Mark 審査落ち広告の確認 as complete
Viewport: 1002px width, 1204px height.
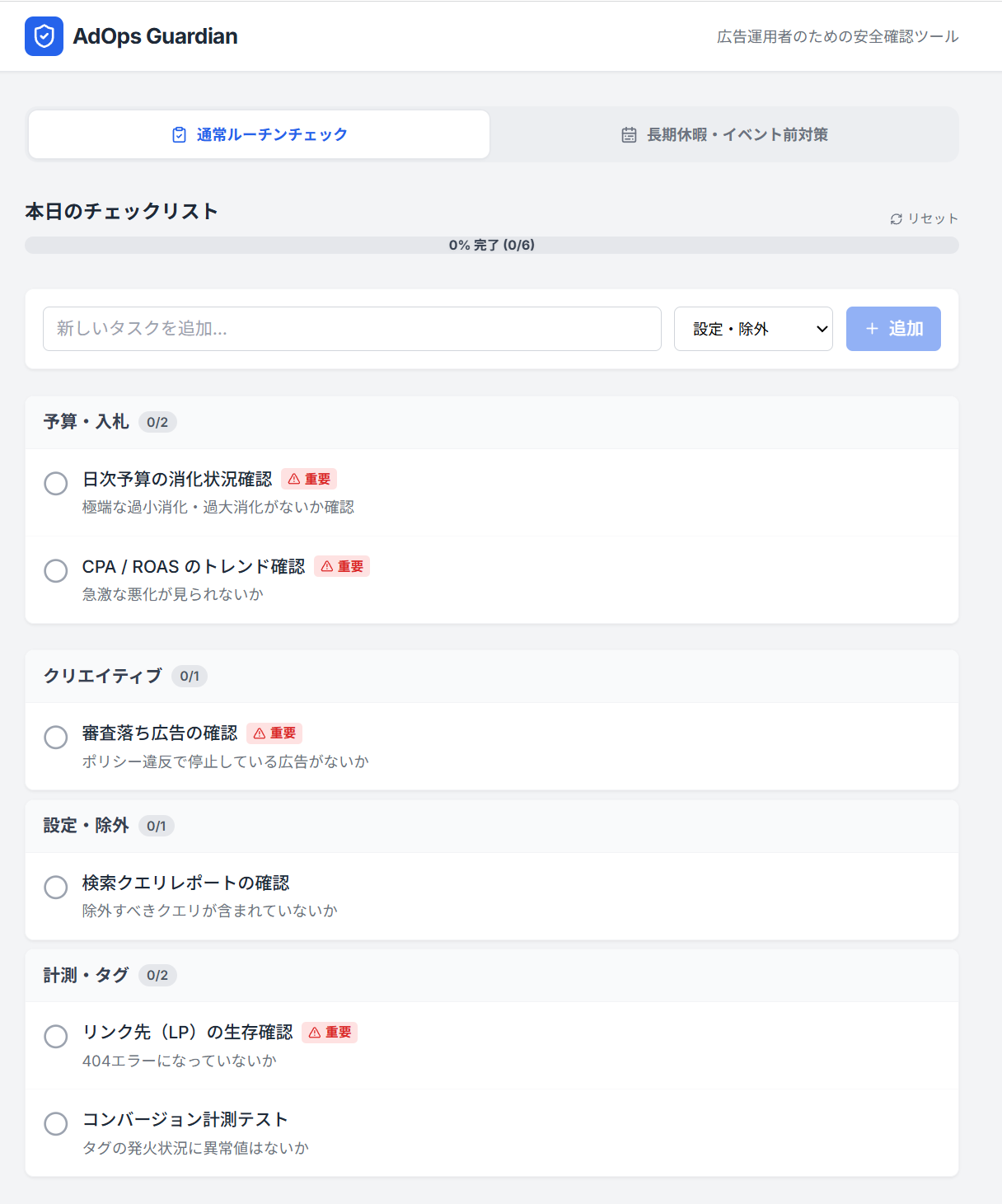56,738
